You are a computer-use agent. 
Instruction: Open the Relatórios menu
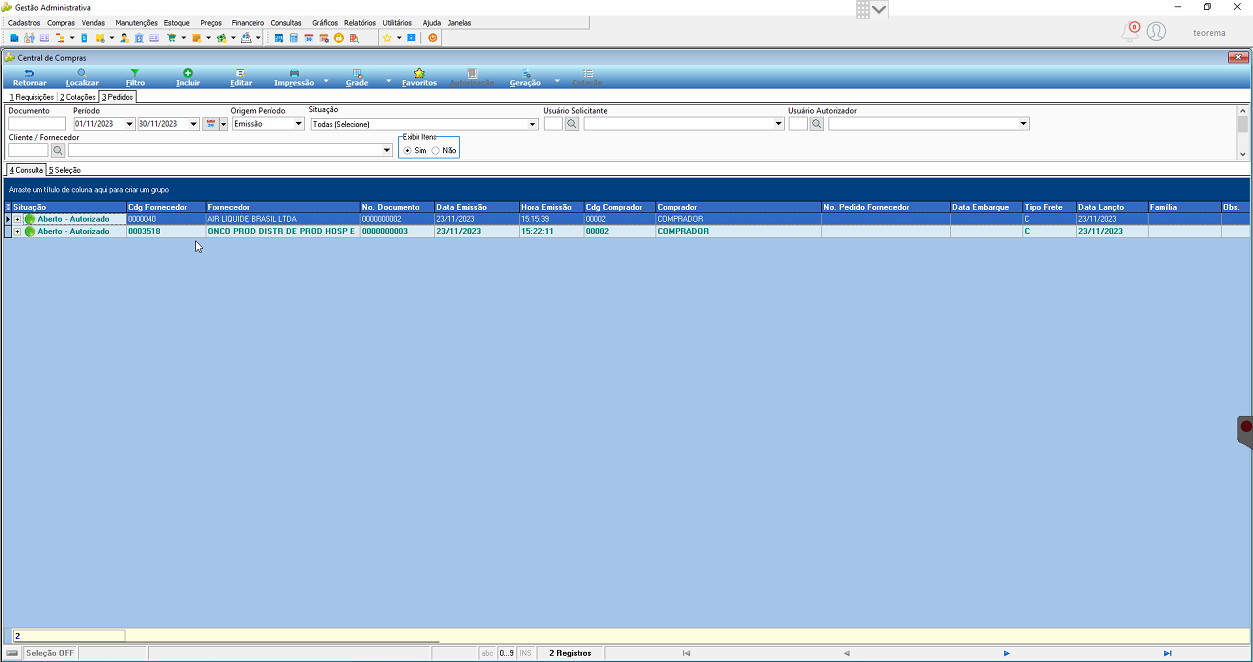[x=360, y=22]
